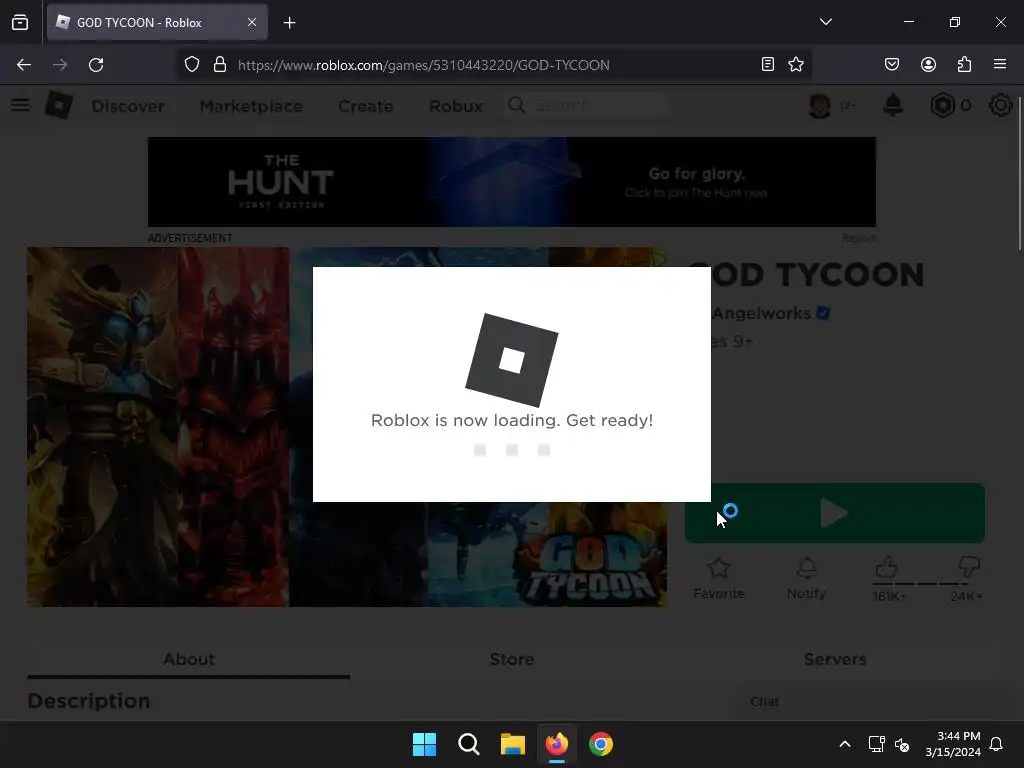Switch to the About tab
This screenshot has height=768, width=1024.
[189, 659]
